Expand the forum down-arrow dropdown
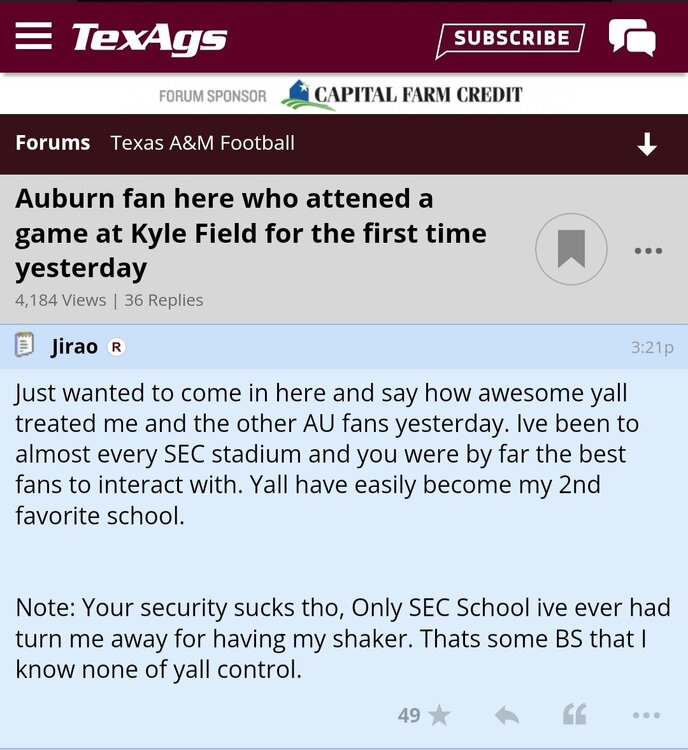688x750 pixels. 647,145
